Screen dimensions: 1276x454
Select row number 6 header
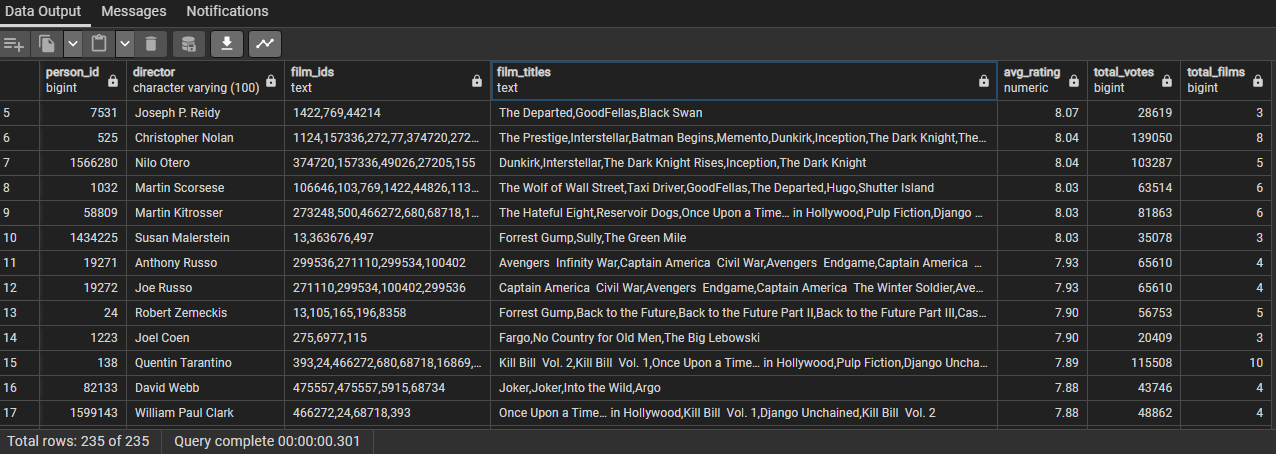pos(20,138)
